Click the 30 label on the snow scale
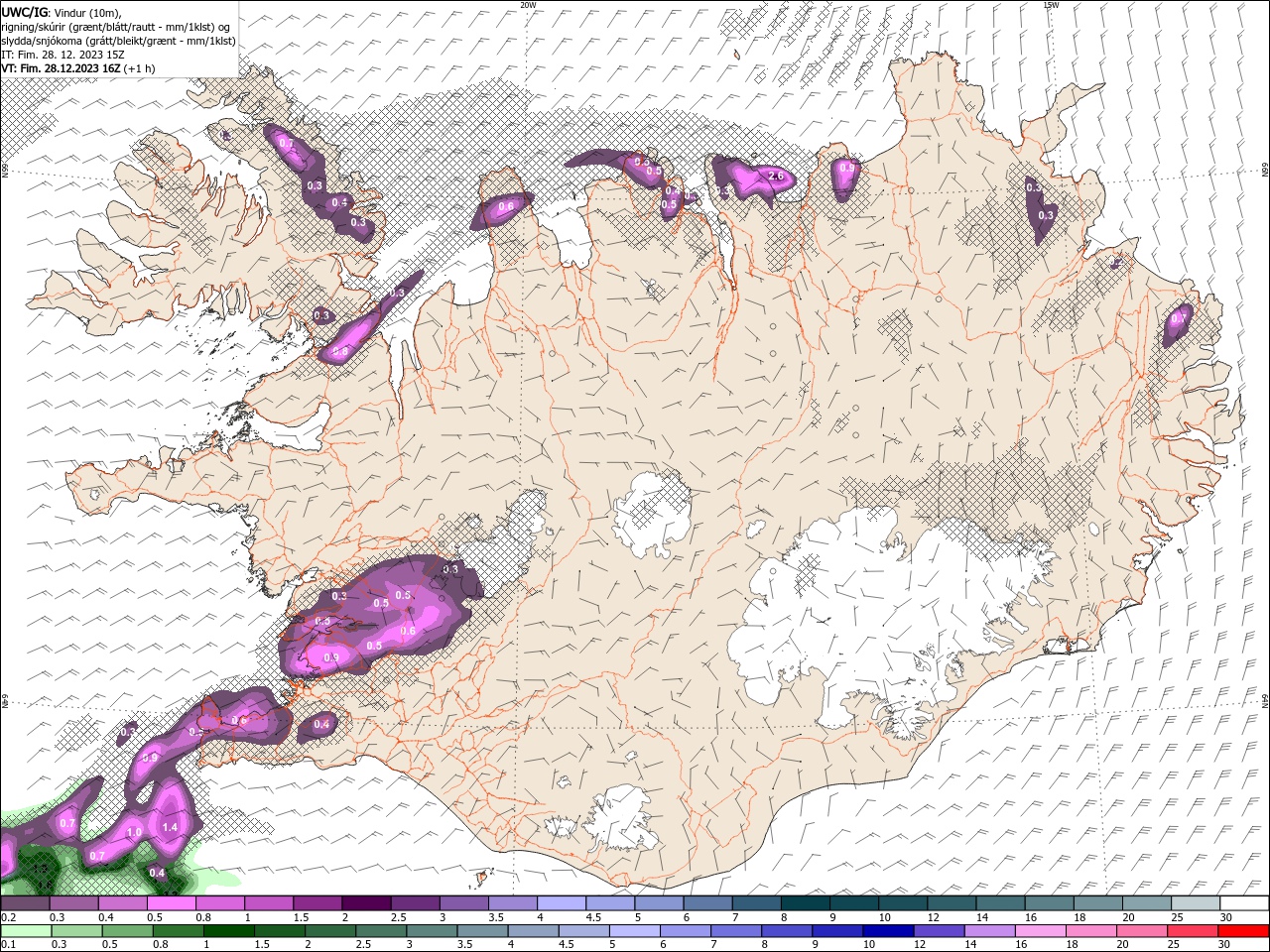Screen dimensions: 1270x952 1226,917
